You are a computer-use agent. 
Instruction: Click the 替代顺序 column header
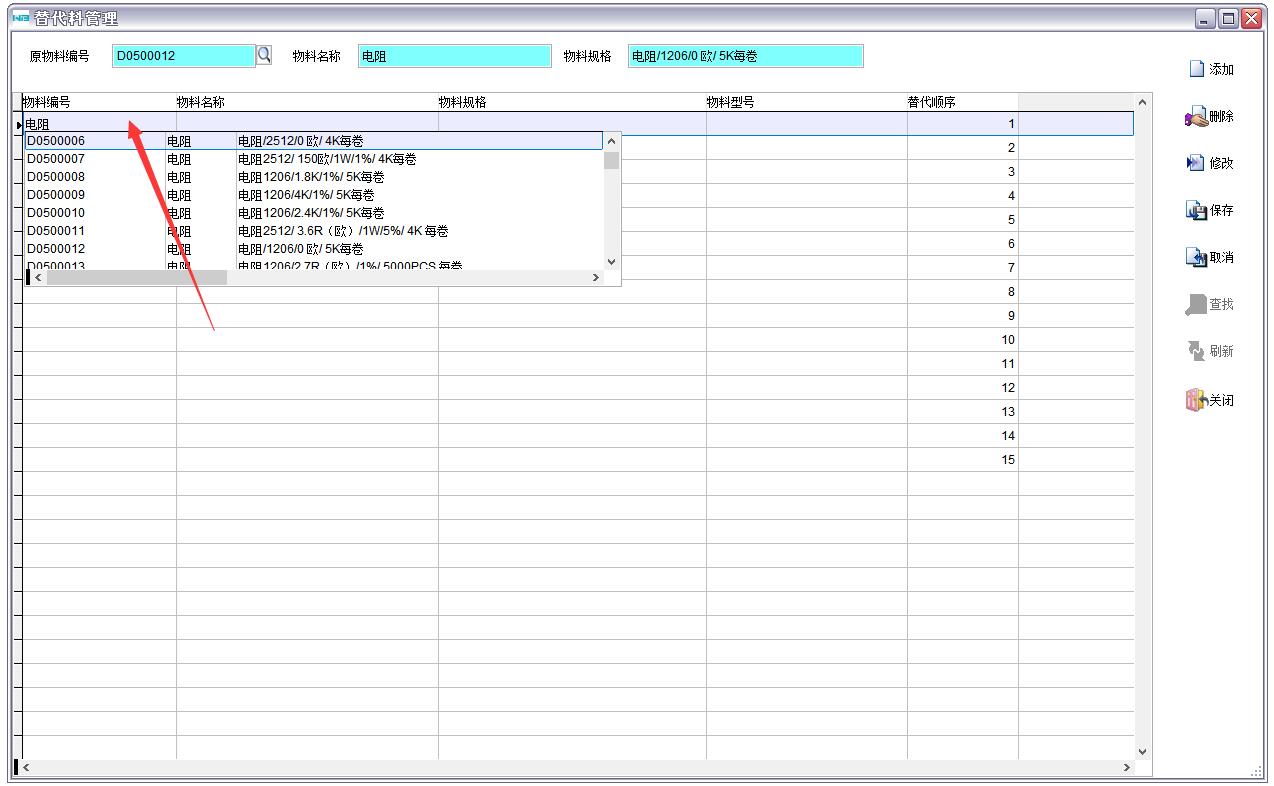tap(931, 102)
